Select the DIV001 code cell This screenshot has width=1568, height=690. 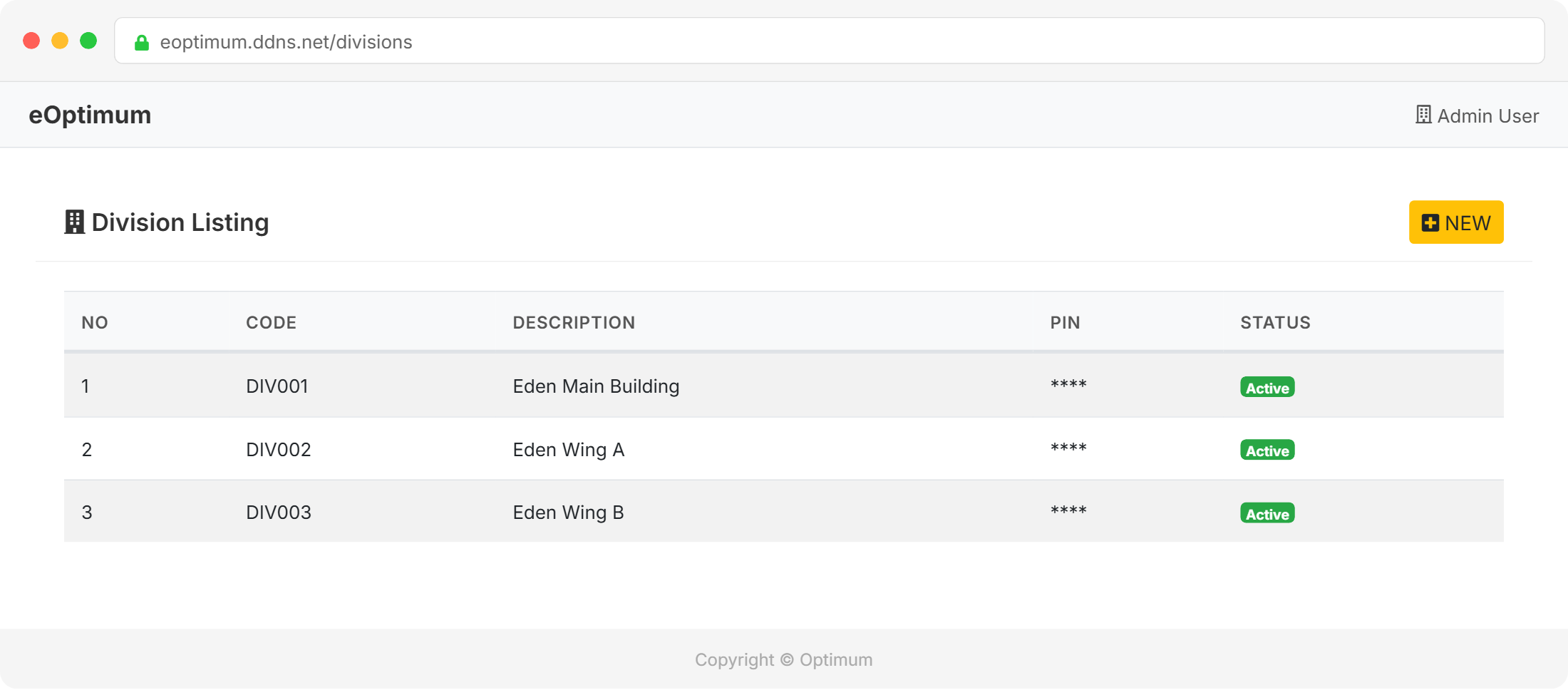[277, 386]
